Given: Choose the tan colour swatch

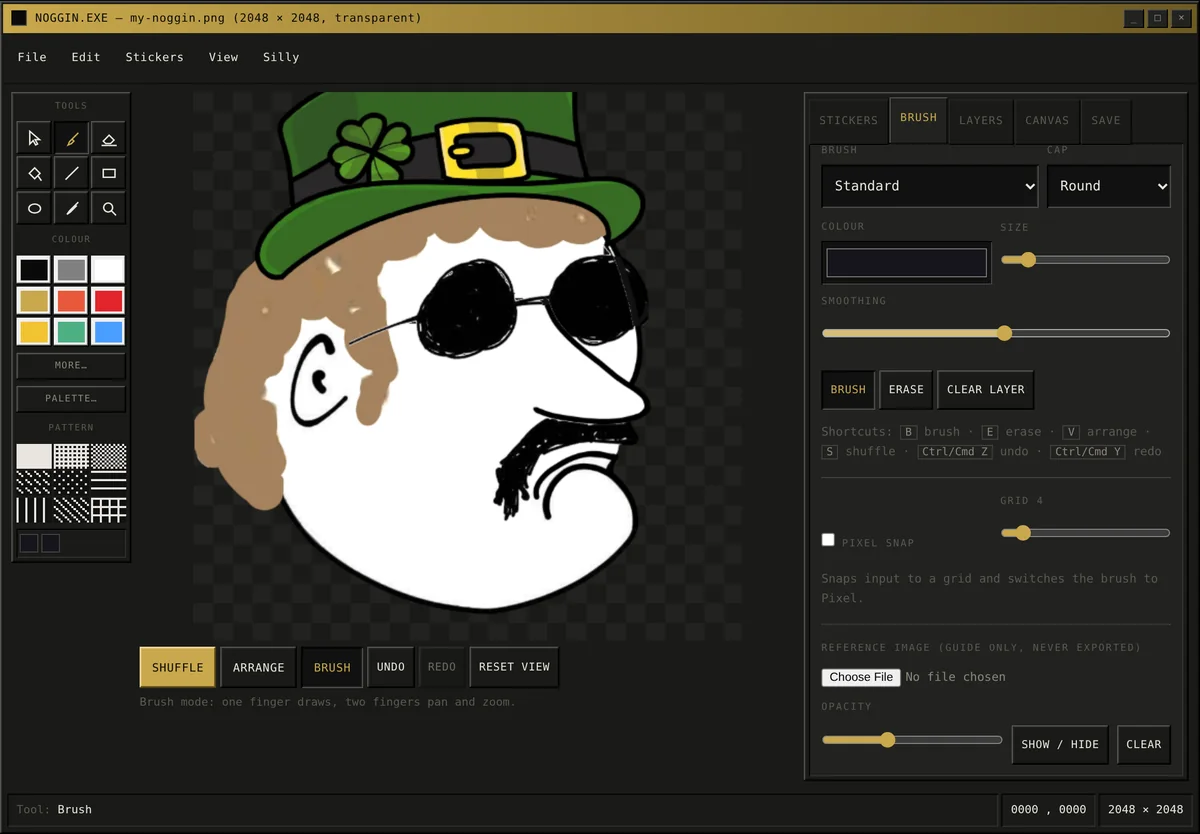Looking at the screenshot, I should (34, 300).
